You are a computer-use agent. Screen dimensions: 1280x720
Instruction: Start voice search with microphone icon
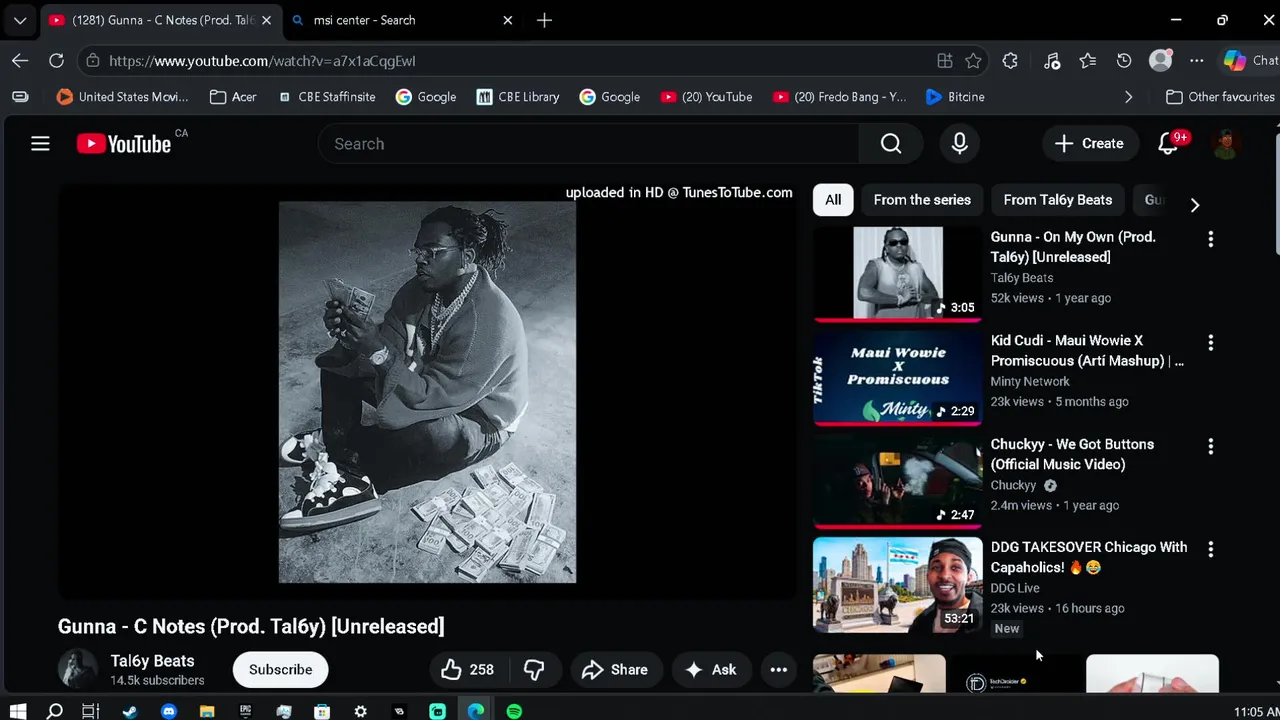(x=959, y=144)
